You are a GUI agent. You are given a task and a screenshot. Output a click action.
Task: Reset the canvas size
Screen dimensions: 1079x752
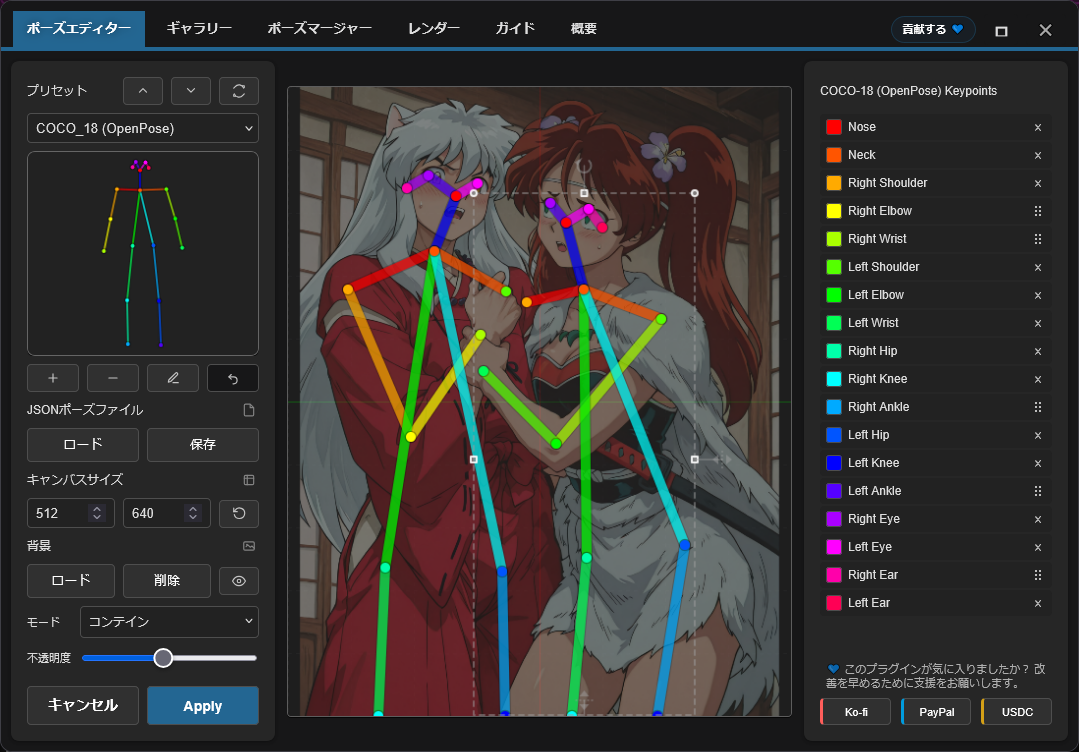click(239, 513)
